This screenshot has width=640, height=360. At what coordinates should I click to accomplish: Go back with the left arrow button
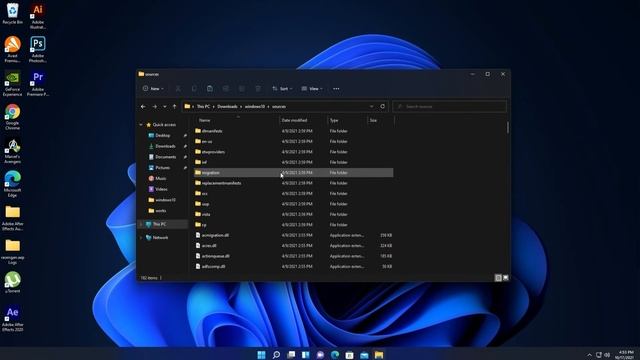pos(143,107)
